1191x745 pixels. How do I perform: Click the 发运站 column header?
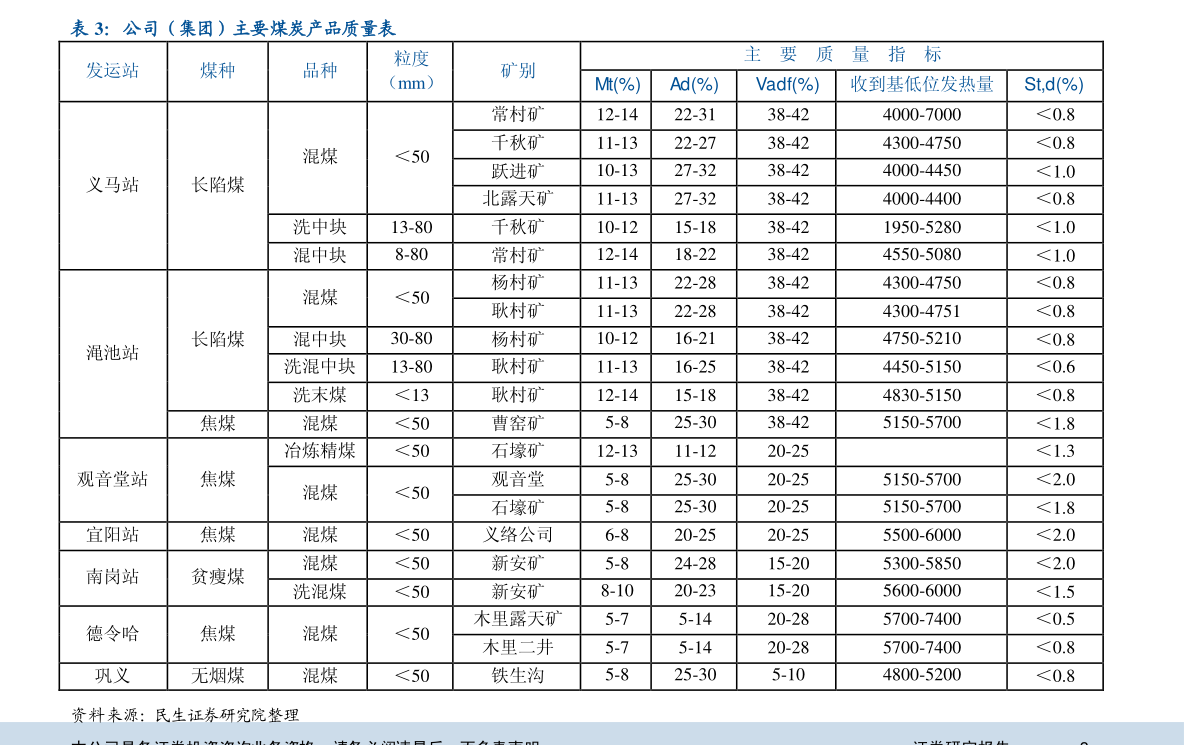pos(112,70)
